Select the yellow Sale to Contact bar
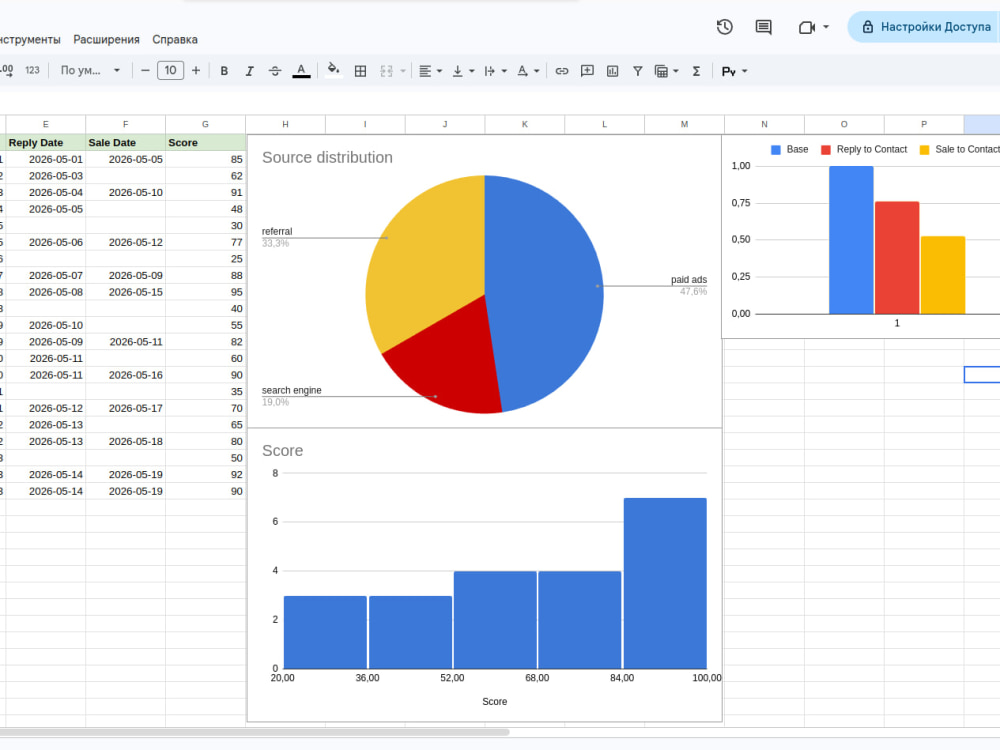Image resolution: width=1000 pixels, height=750 pixels. point(943,275)
